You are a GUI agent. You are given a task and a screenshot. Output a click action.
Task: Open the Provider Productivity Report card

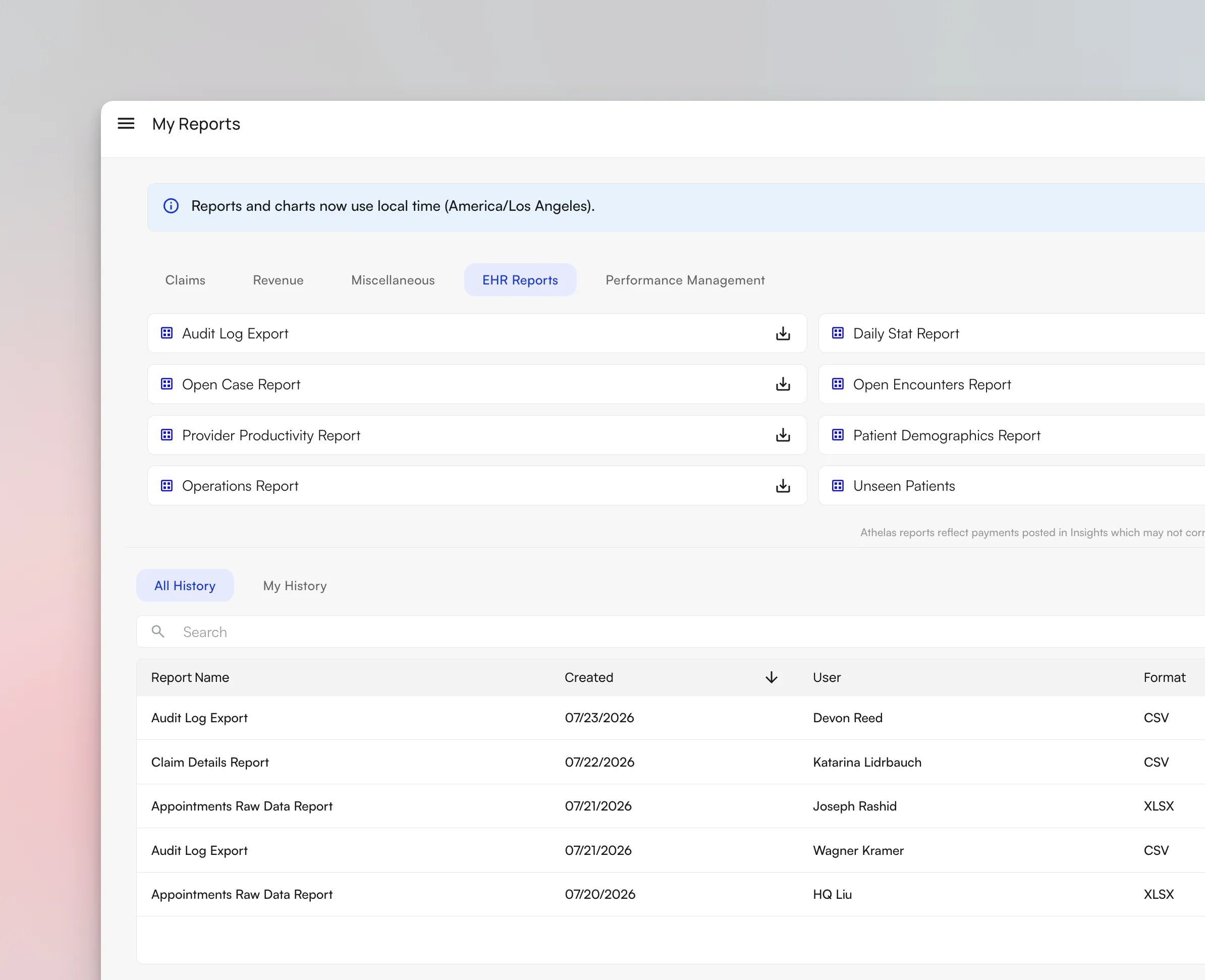point(477,435)
